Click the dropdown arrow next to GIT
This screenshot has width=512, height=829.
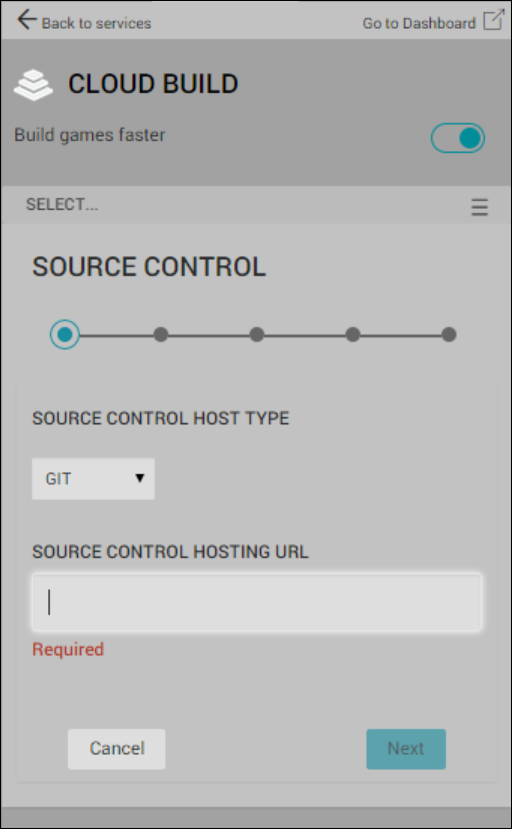140,478
